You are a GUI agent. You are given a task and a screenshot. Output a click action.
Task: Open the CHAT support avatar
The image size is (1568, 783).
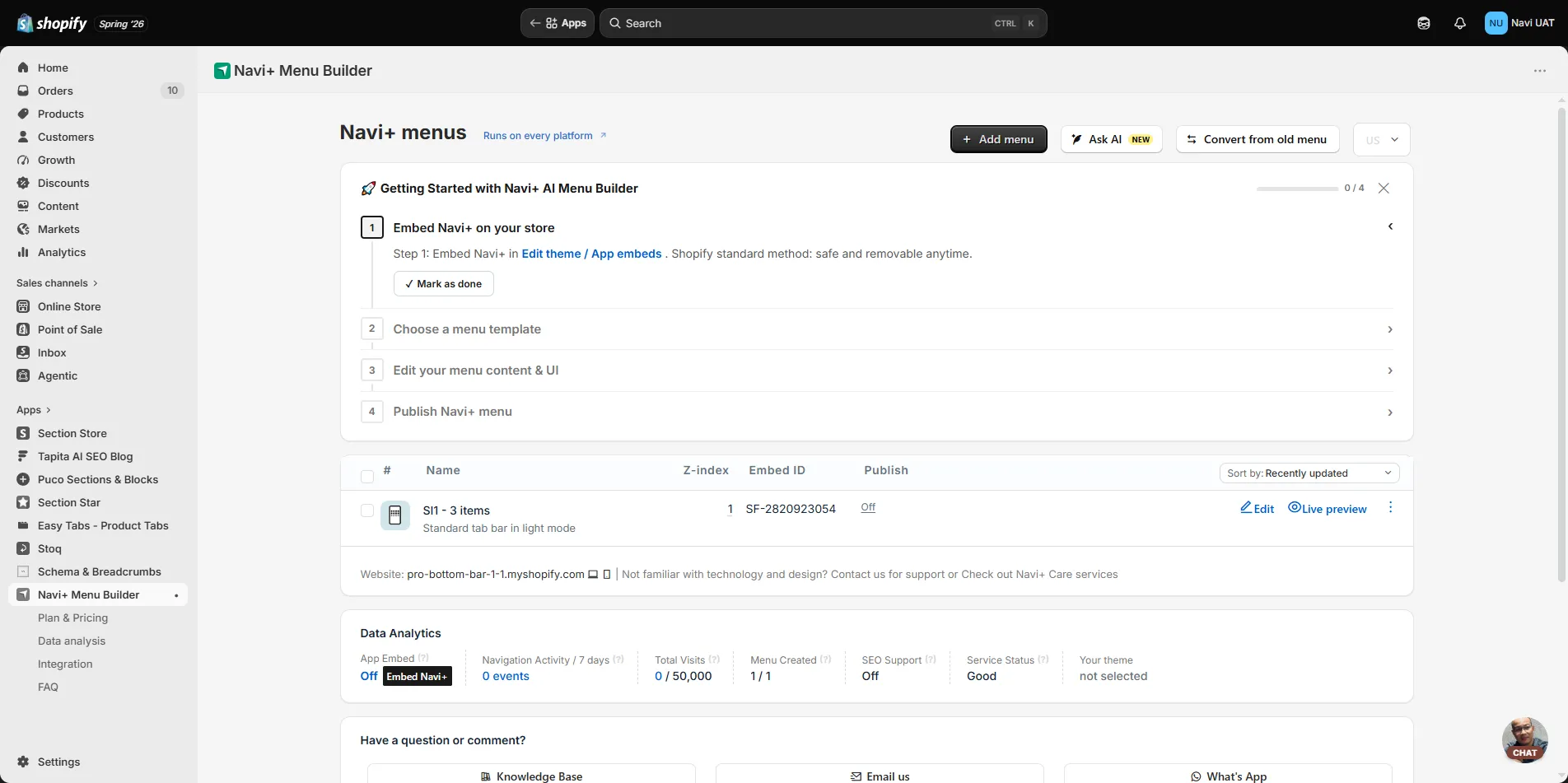coord(1524,739)
